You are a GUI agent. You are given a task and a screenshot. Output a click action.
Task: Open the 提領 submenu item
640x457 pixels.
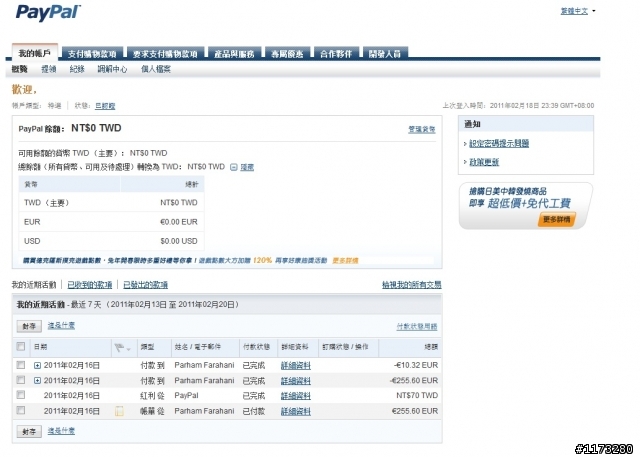(49, 69)
